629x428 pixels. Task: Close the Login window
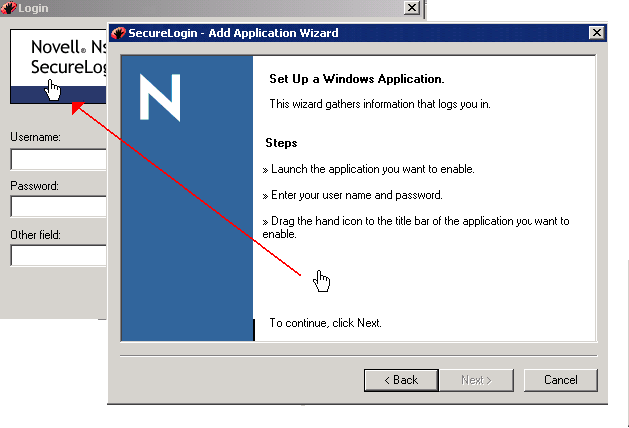[412, 8]
